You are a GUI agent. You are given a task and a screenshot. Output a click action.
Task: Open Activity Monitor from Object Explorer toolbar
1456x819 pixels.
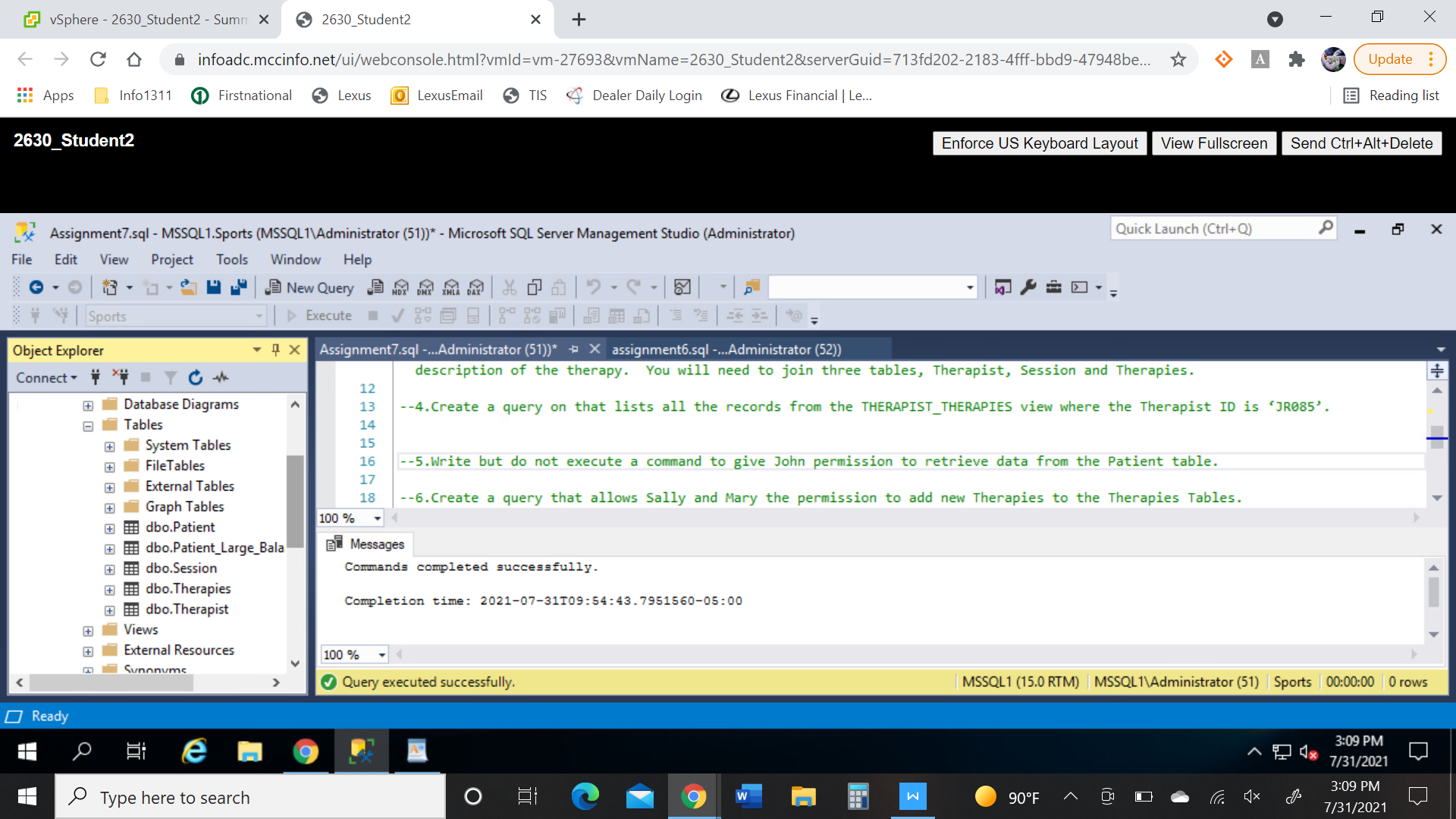pyautogui.click(x=221, y=377)
